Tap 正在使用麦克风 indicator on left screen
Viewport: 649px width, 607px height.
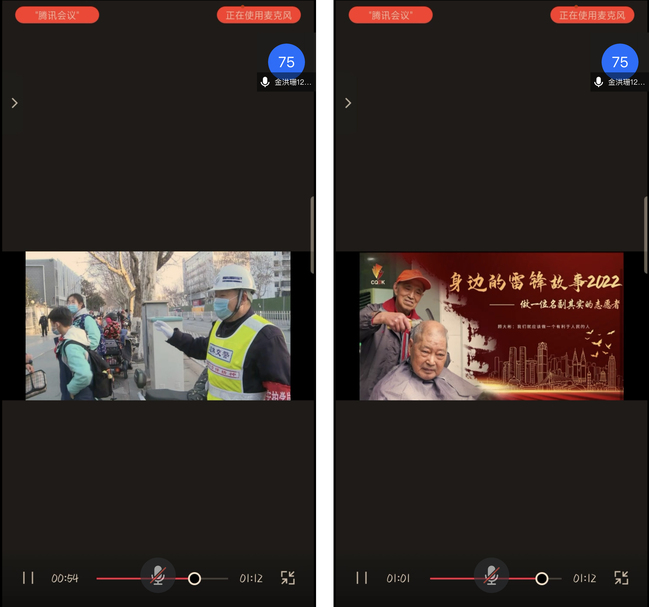point(259,15)
